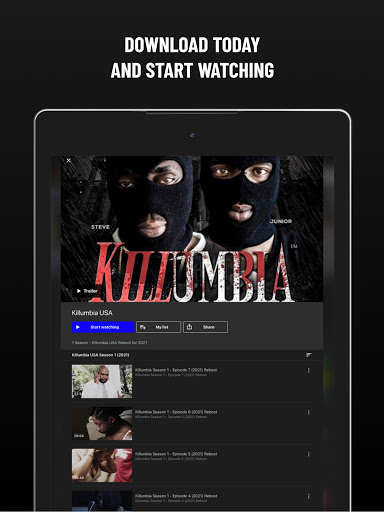Open the Episode 5 options menu
This screenshot has width=384, height=512.
click(309, 454)
